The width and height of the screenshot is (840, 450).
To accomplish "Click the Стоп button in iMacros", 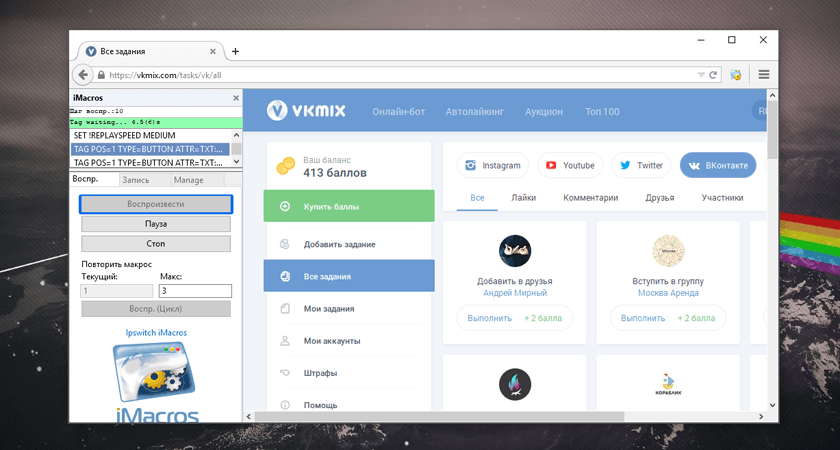I will pos(156,244).
